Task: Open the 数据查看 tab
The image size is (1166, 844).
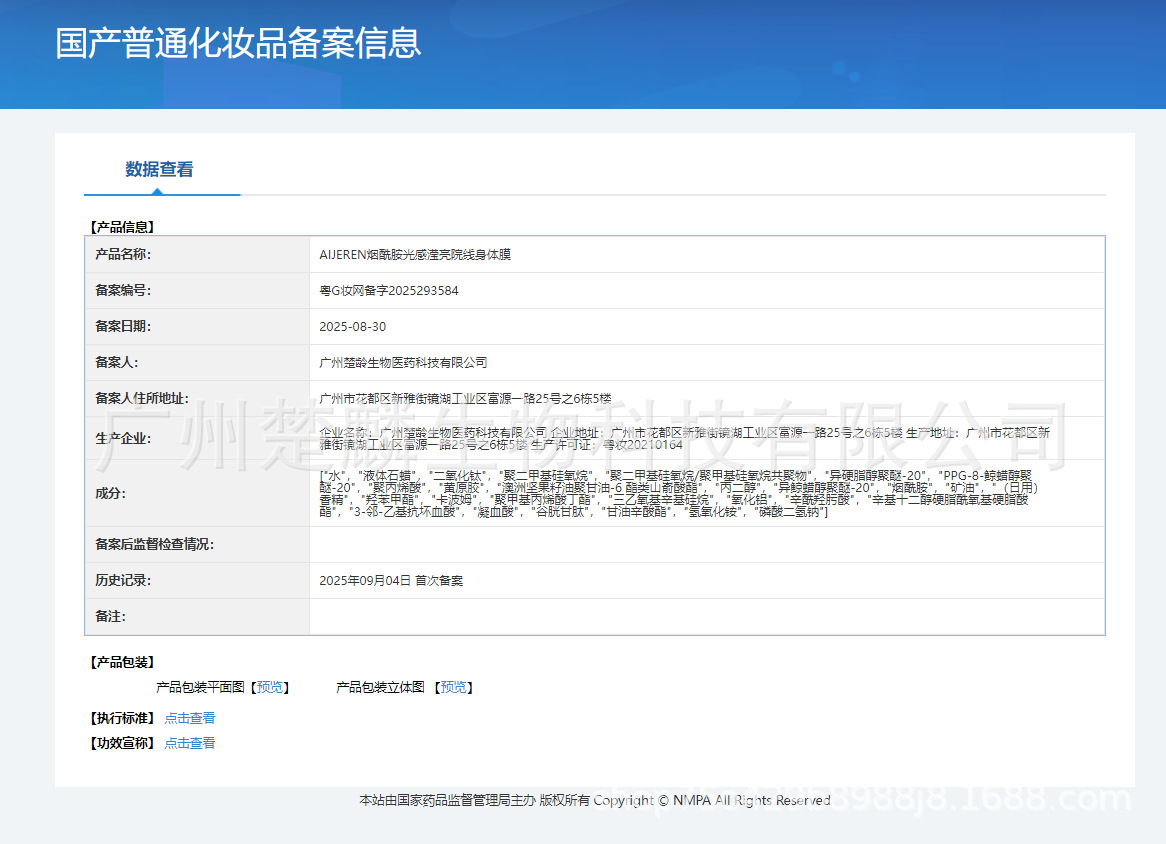Action: click(x=159, y=170)
